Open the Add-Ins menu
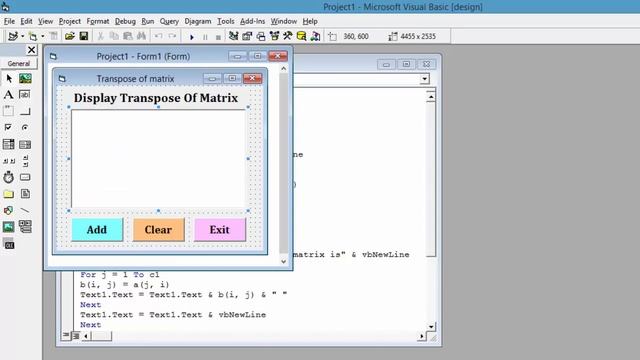Viewport: 640px width, 360px height. [252, 21]
